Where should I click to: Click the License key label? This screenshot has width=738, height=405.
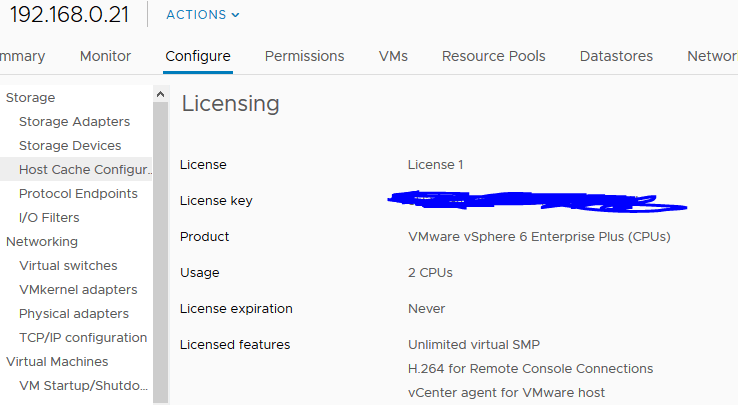click(x=216, y=201)
